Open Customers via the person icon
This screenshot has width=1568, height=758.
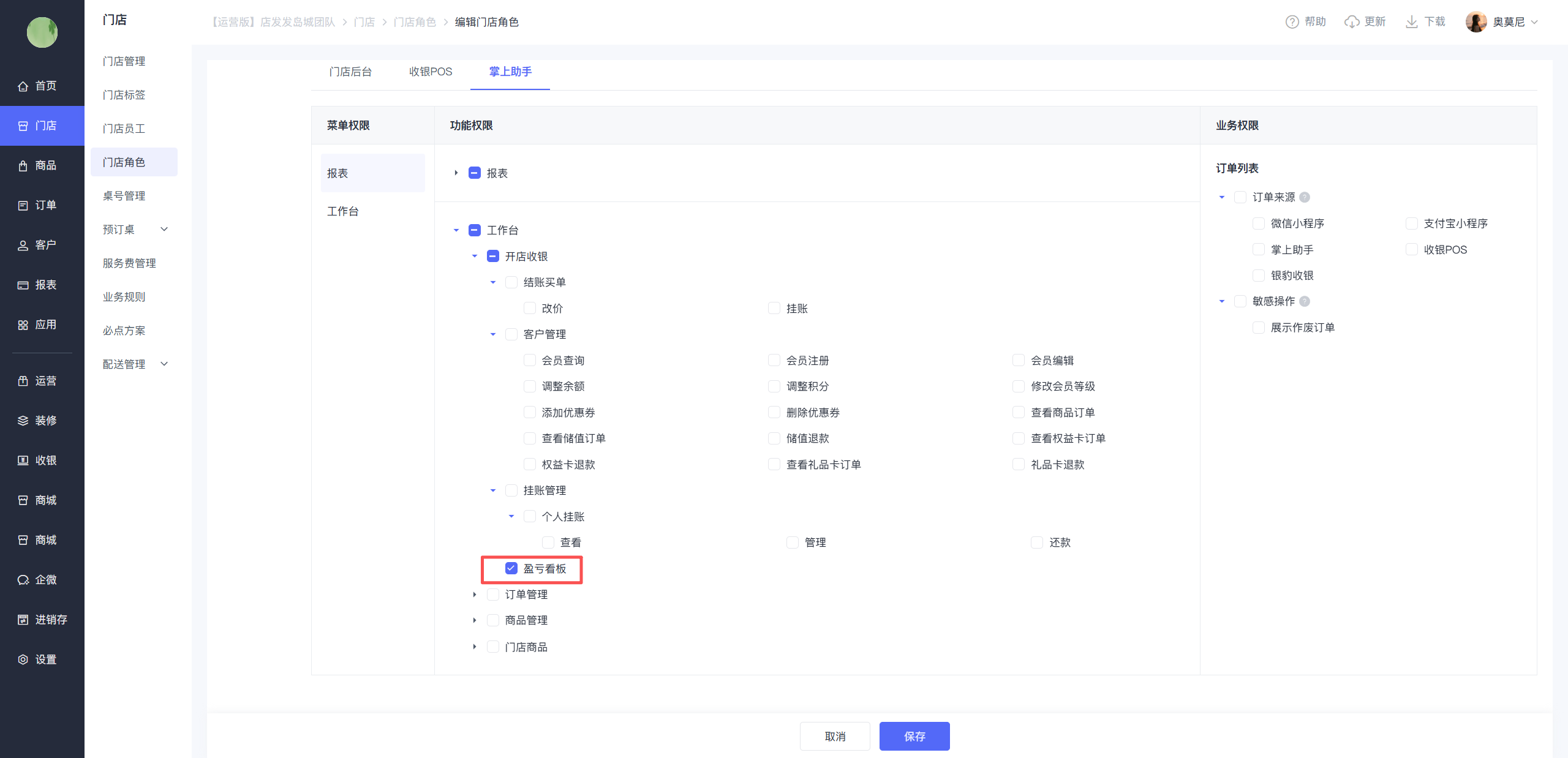23,246
